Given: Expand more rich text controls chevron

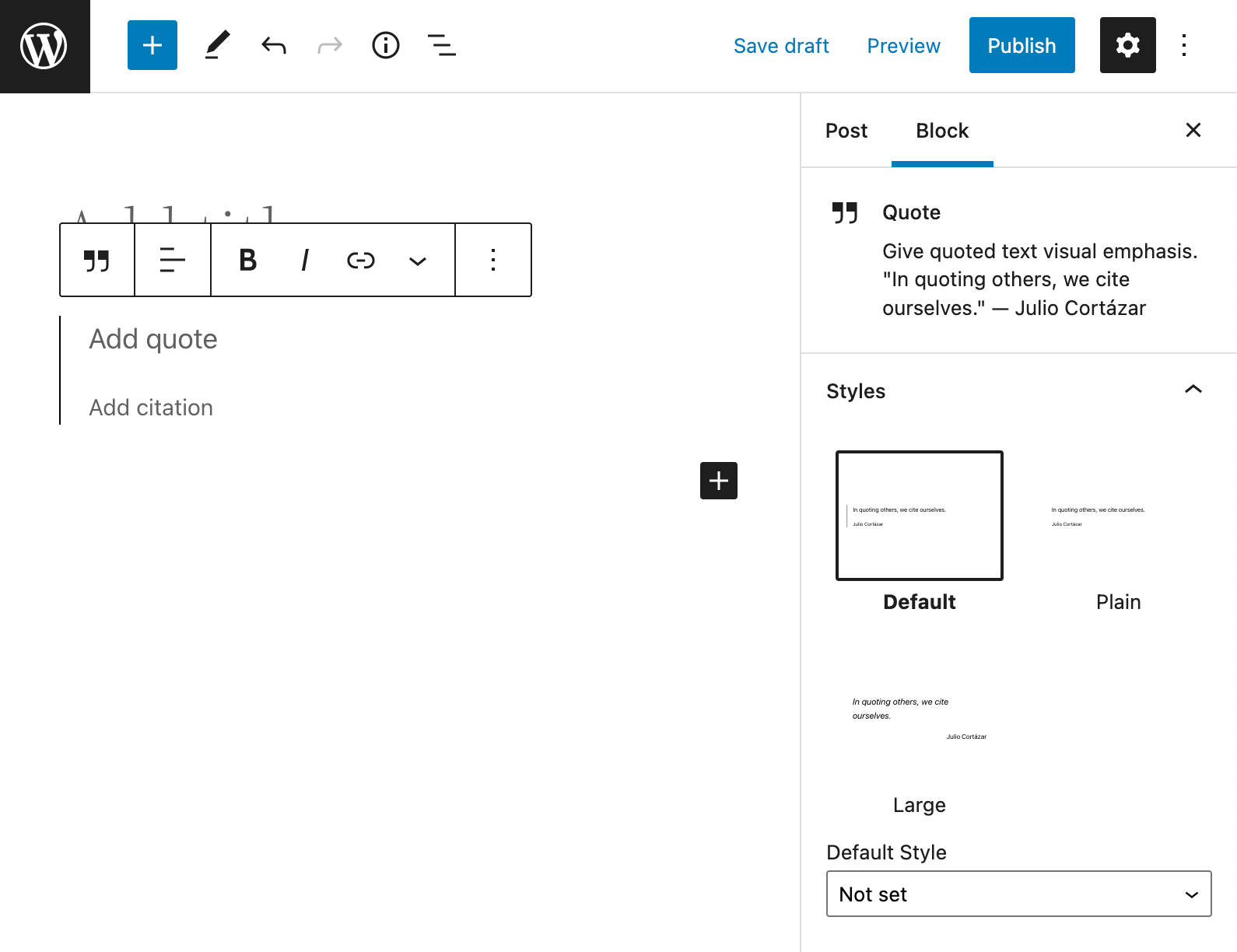Looking at the screenshot, I should (x=418, y=261).
